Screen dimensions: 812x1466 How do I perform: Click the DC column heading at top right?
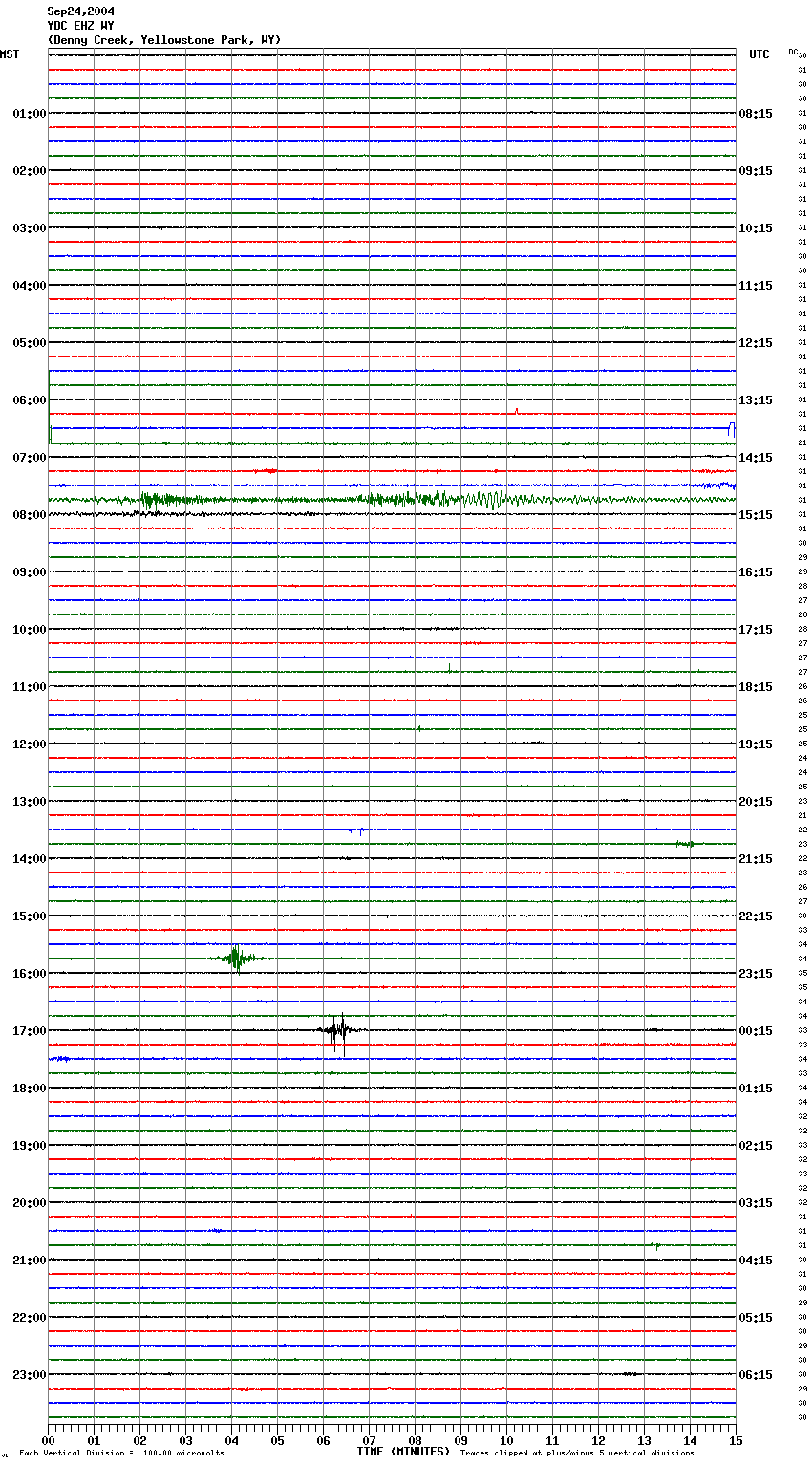click(x=794, y=52)
